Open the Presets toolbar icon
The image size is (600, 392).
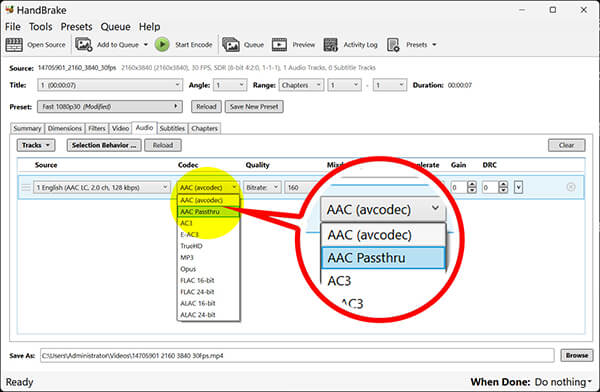393,45
